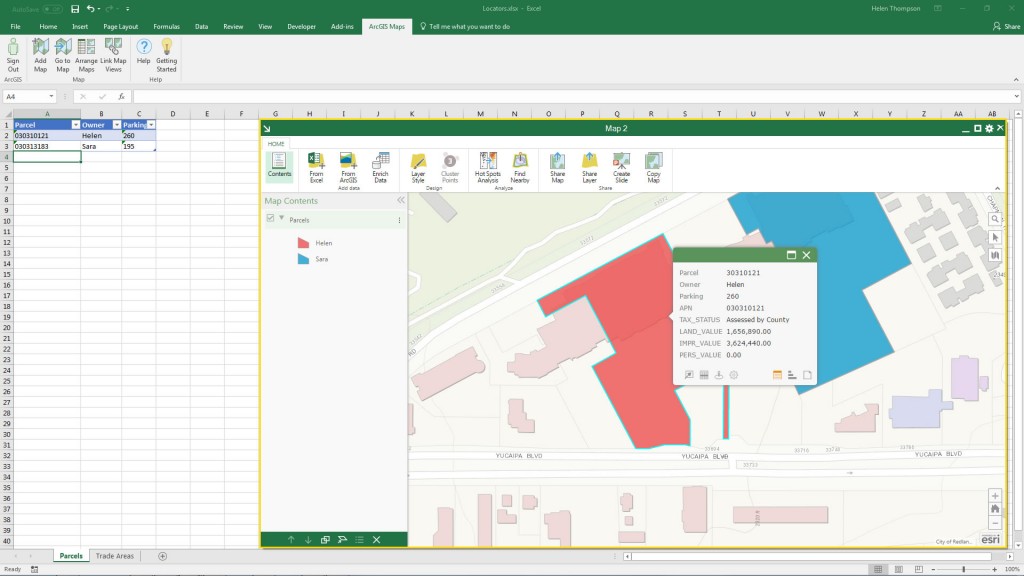Click the Create Slide tool
The width and height of the screenshot is (1024, 576).
click(621, 168)
